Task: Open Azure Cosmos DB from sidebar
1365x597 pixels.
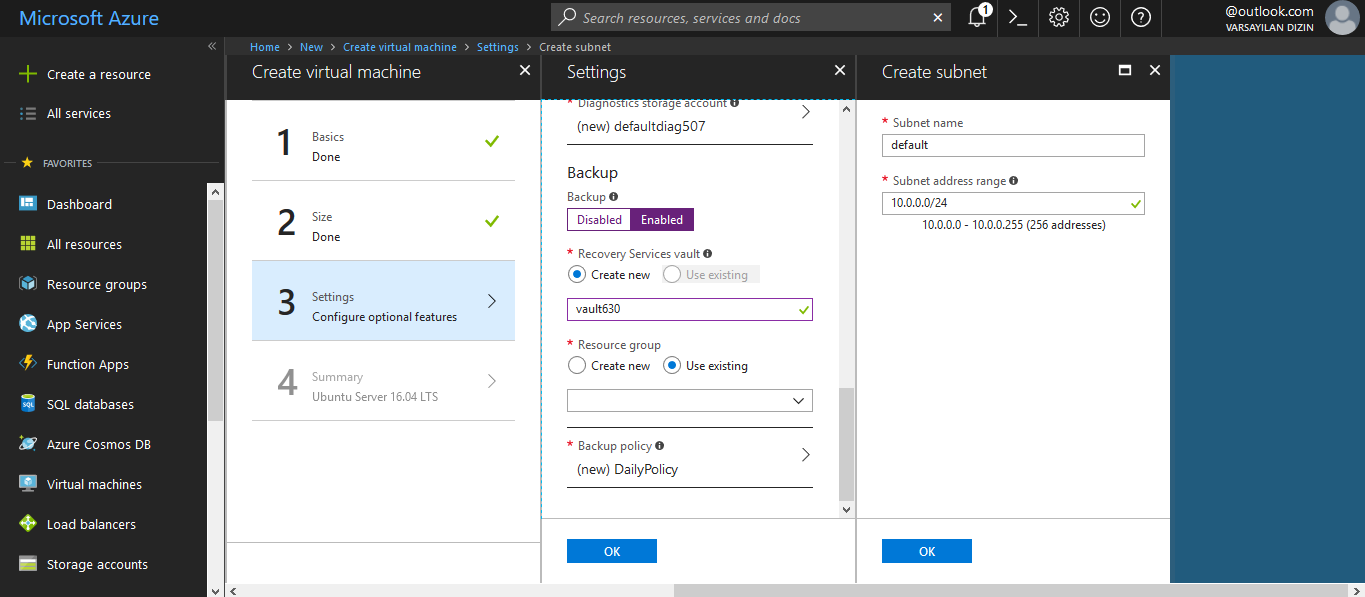Action: 98,444
